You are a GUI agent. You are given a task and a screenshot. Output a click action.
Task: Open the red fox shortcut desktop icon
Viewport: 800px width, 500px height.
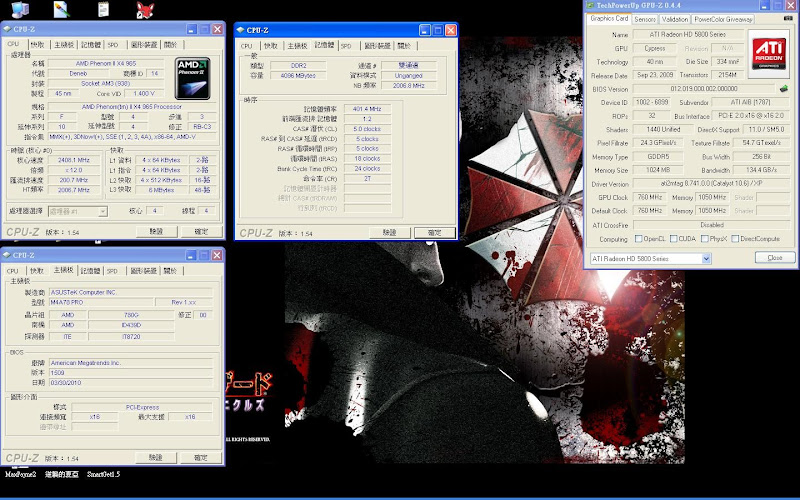(145, 10)
